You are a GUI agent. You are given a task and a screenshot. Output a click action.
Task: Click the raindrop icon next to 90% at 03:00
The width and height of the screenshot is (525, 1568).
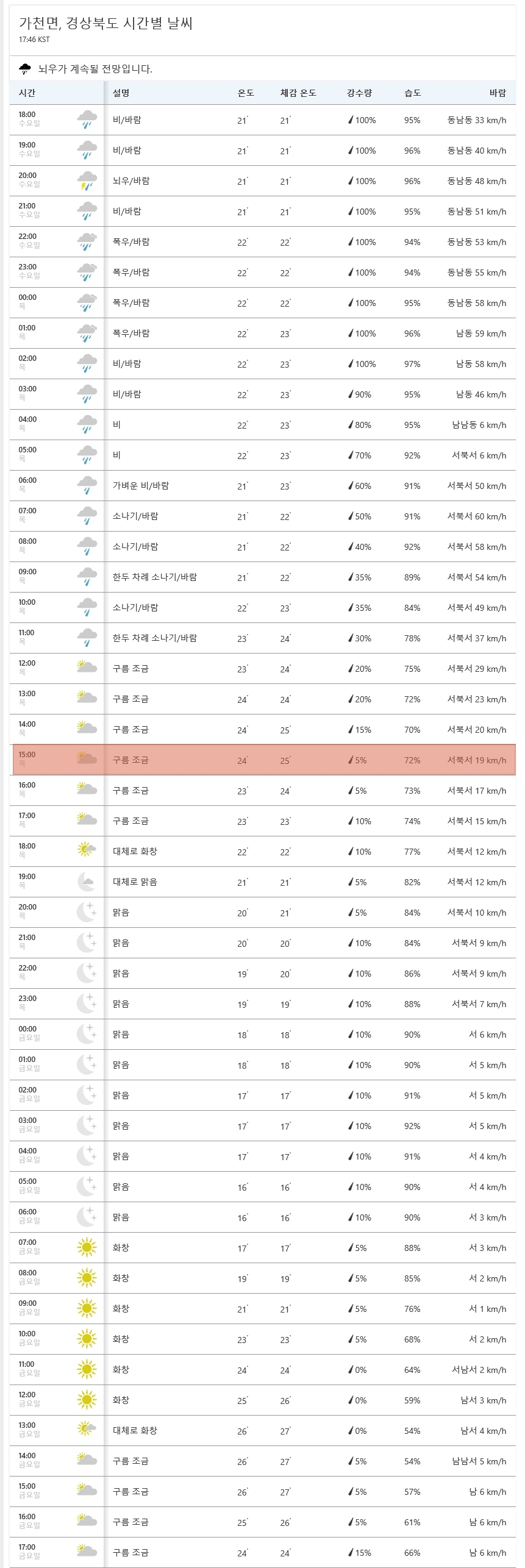[351, 394]
